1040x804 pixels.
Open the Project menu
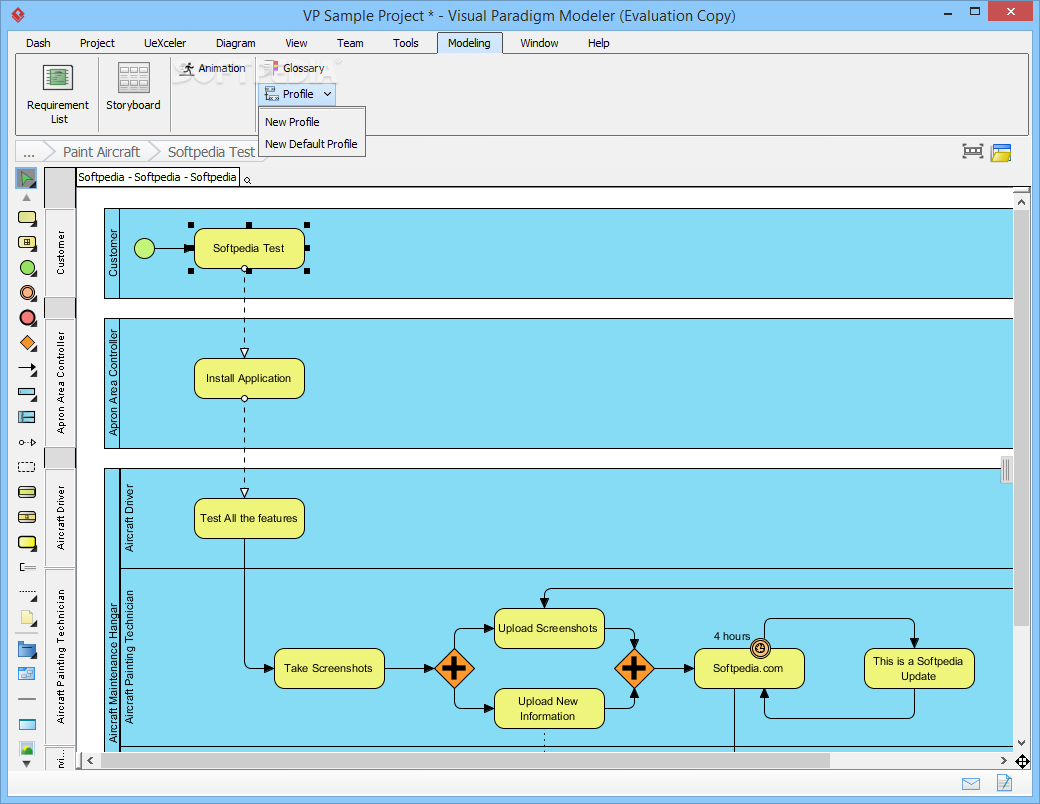tap(98, 43)
